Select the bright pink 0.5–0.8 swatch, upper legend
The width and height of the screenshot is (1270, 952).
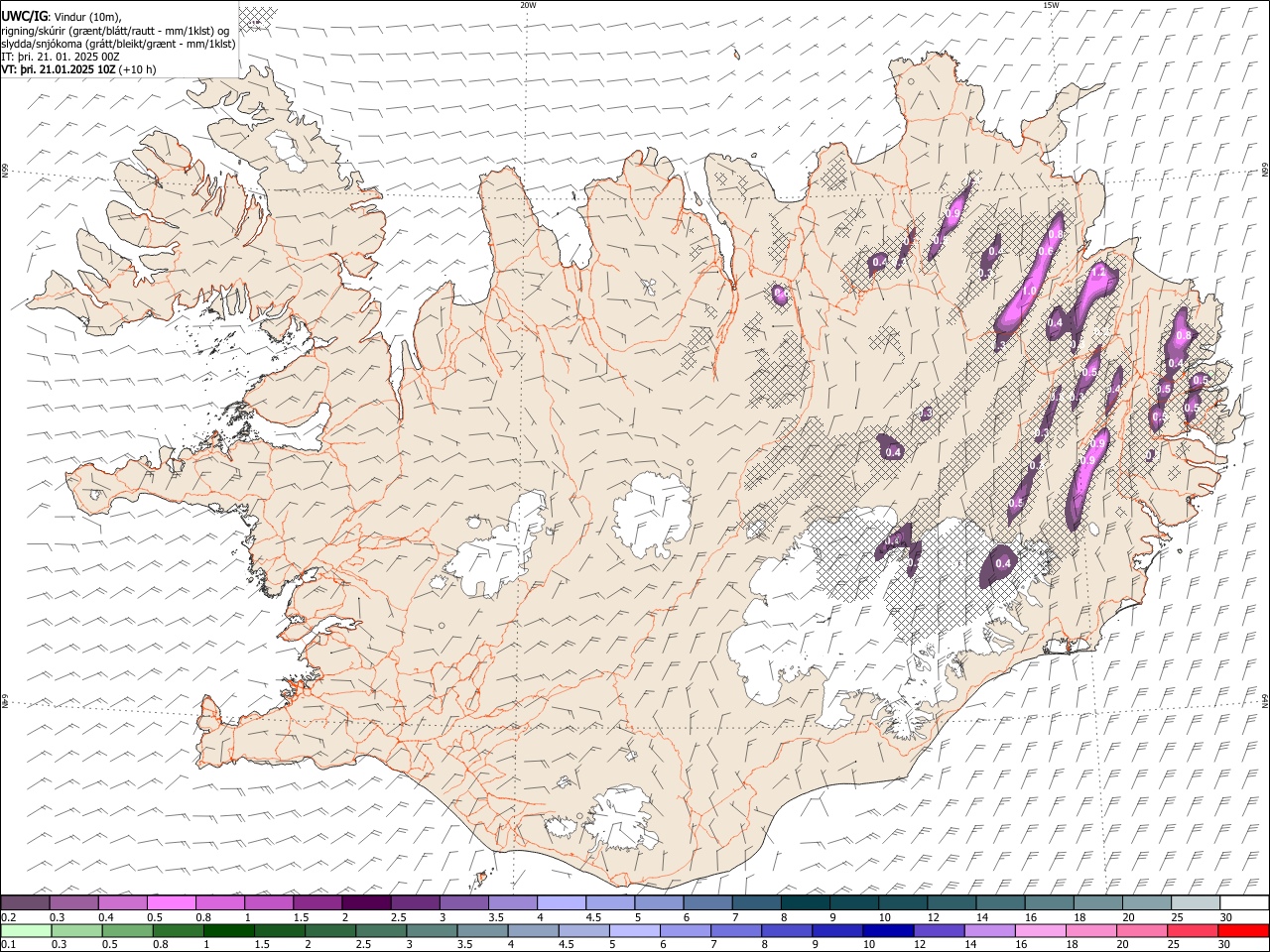[172, 902]
